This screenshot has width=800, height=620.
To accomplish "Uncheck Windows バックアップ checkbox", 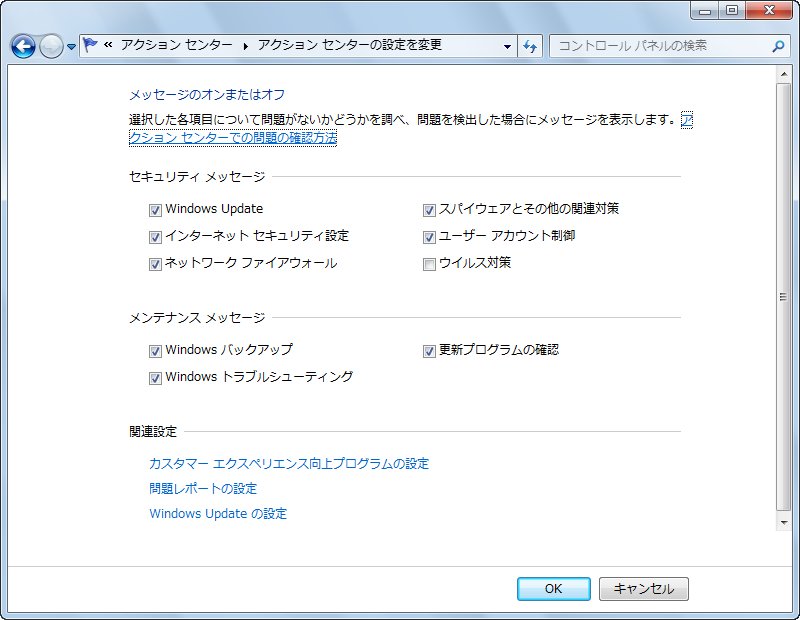I will [x=155, y=351].
